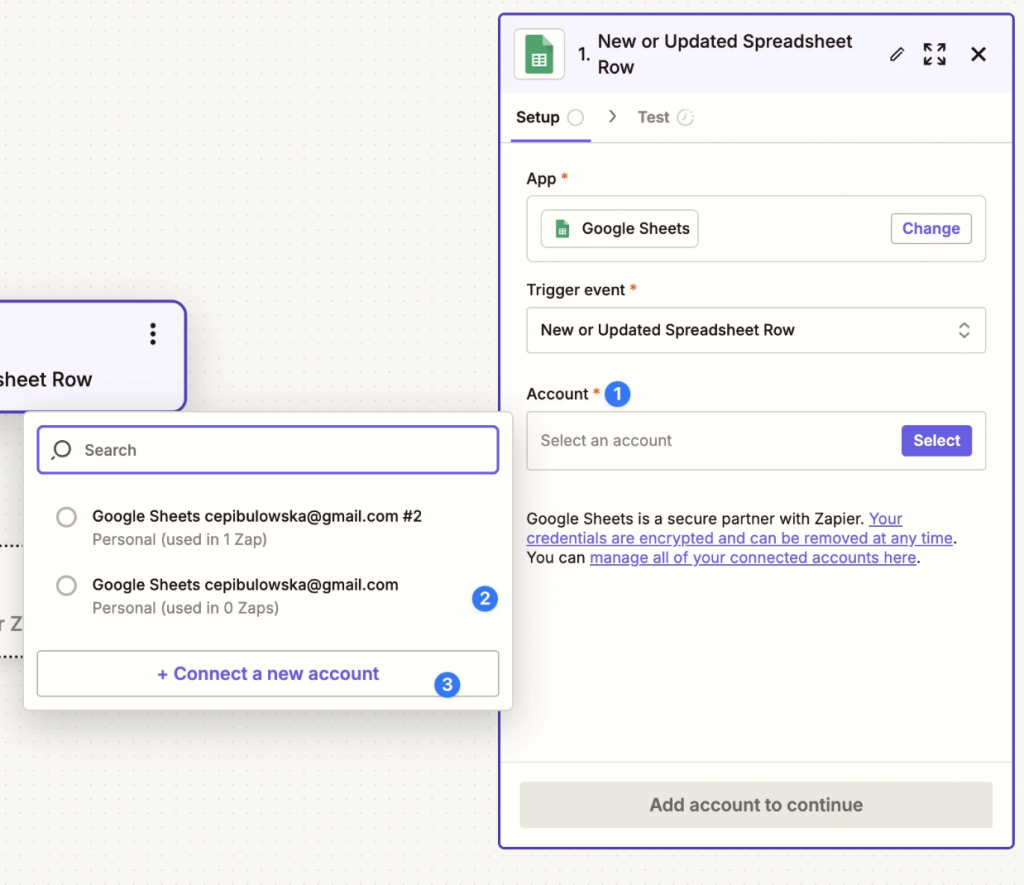Open the Trigger event dropdown
The image size is (1024, 885).
pos(756,330)
